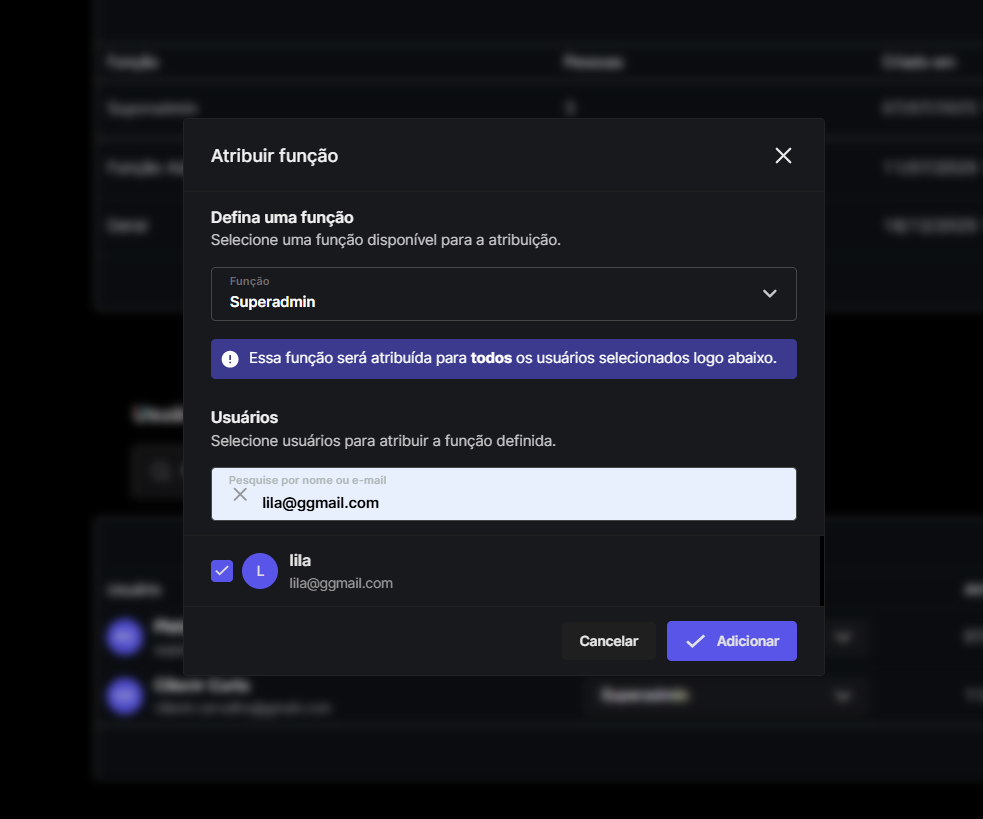The width and height of the screenshot is (983, 819).
Task: Click the Usuários section heading
Action: tap(244, 417)
